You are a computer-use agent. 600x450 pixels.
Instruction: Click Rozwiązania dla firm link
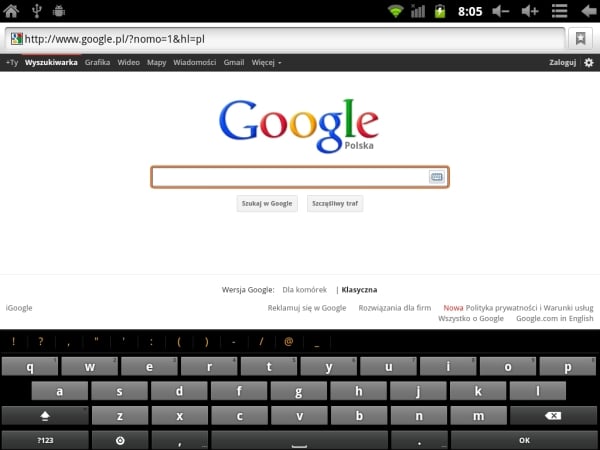click(x=395, y=308)
